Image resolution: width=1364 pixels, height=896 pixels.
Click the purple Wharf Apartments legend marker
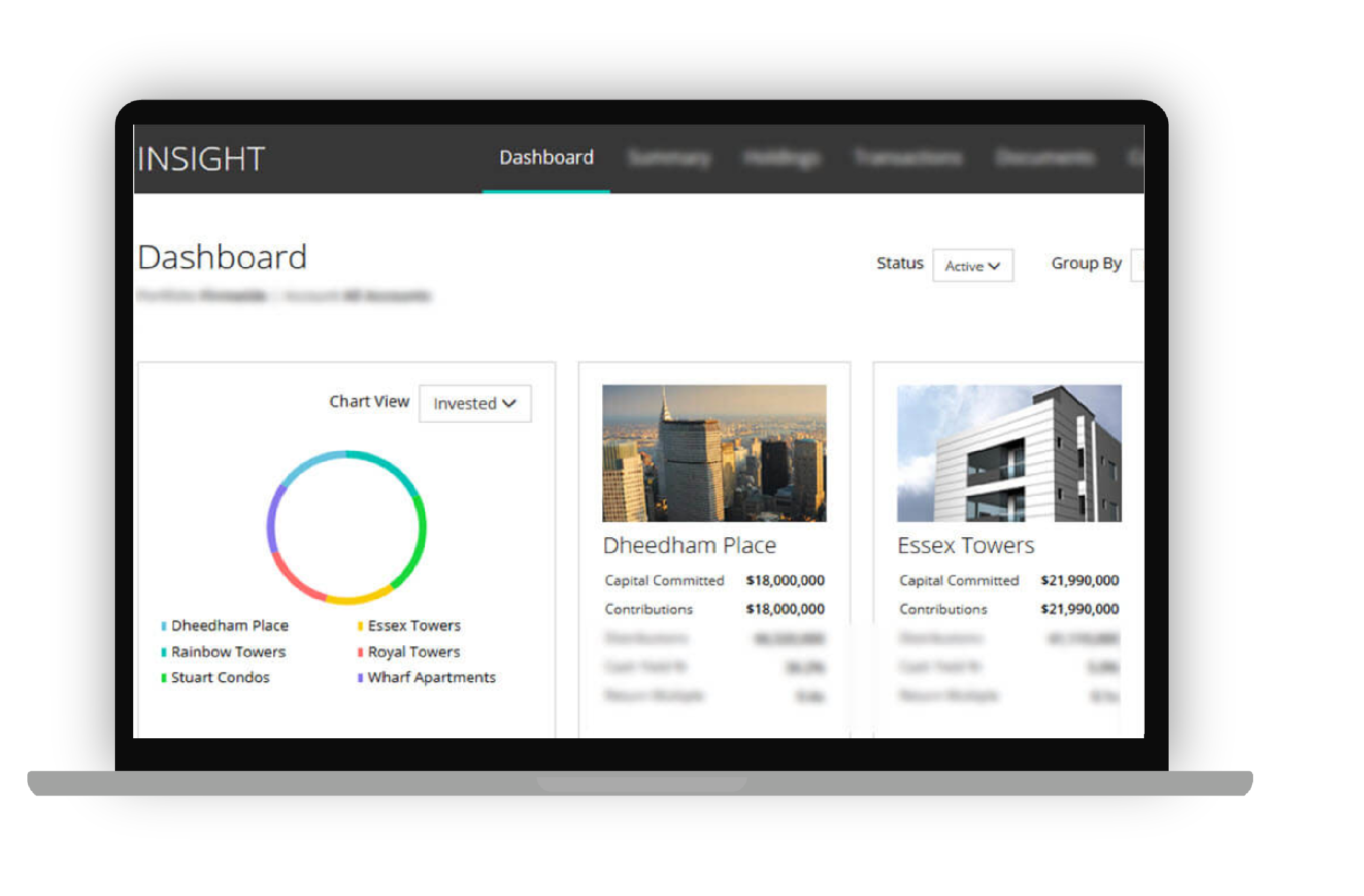[x=360, y=677]
